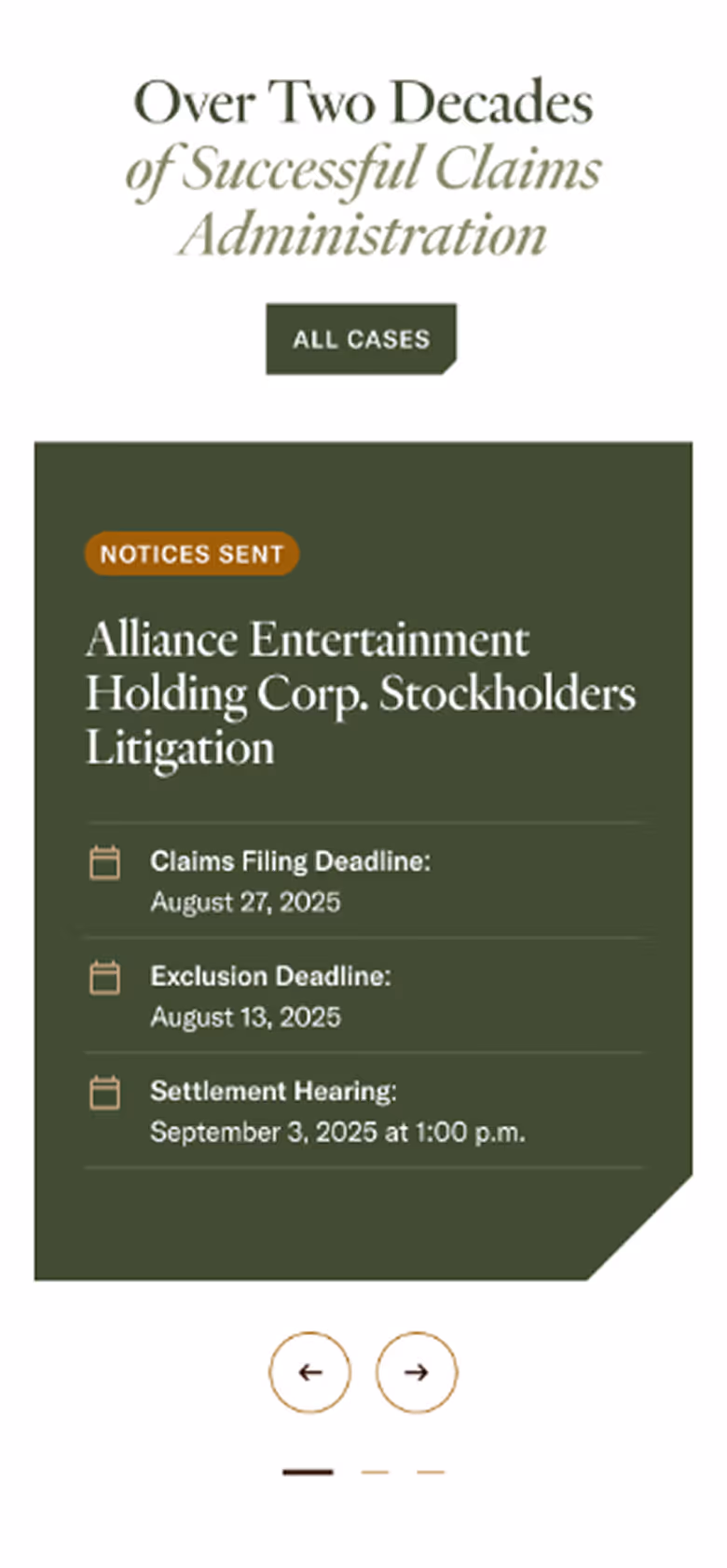The height and width of the screenshot is (1568, 727).
Task: Select the dark green case card
Action: point(362,858)
